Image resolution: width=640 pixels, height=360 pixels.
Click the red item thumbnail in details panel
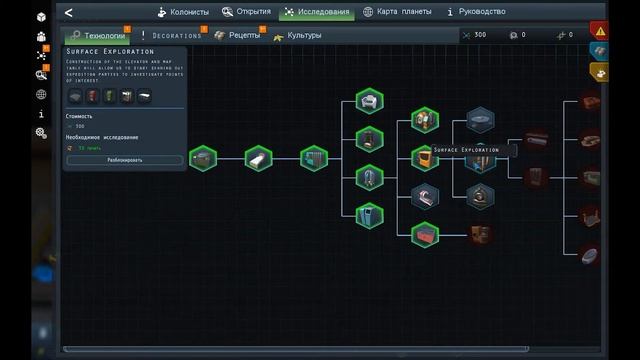(x=93, y=97)
